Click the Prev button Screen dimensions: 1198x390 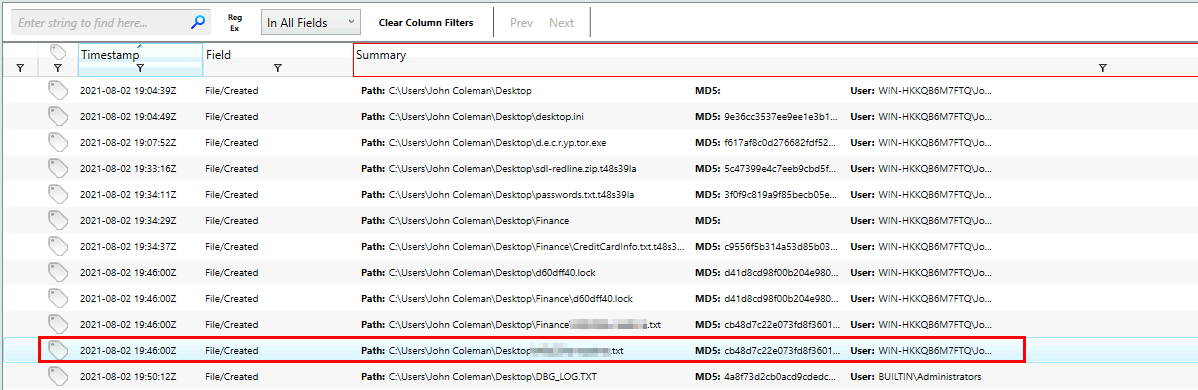pyautogui.click(x=521, y=23)
